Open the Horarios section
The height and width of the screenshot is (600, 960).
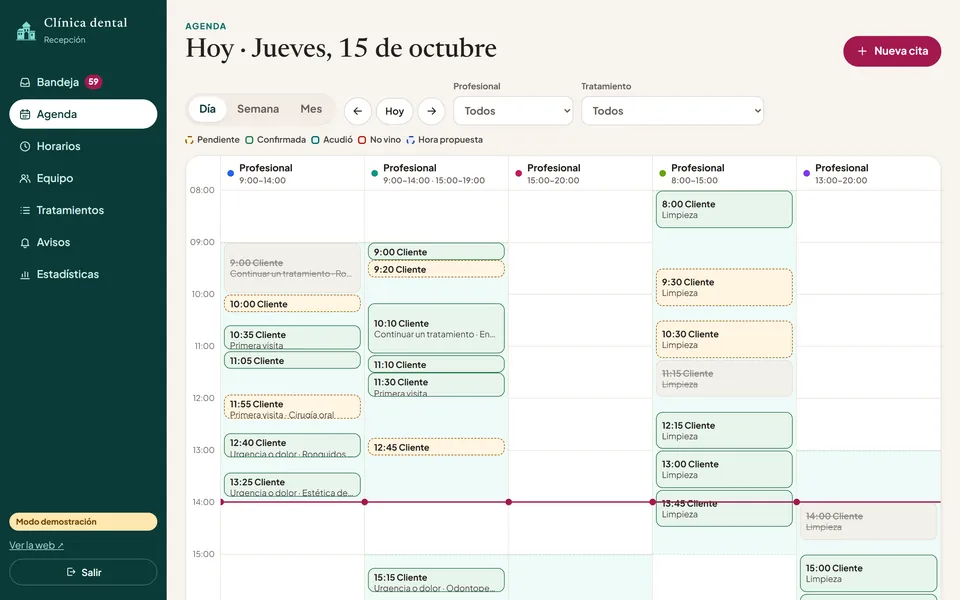tap(83, 146)
